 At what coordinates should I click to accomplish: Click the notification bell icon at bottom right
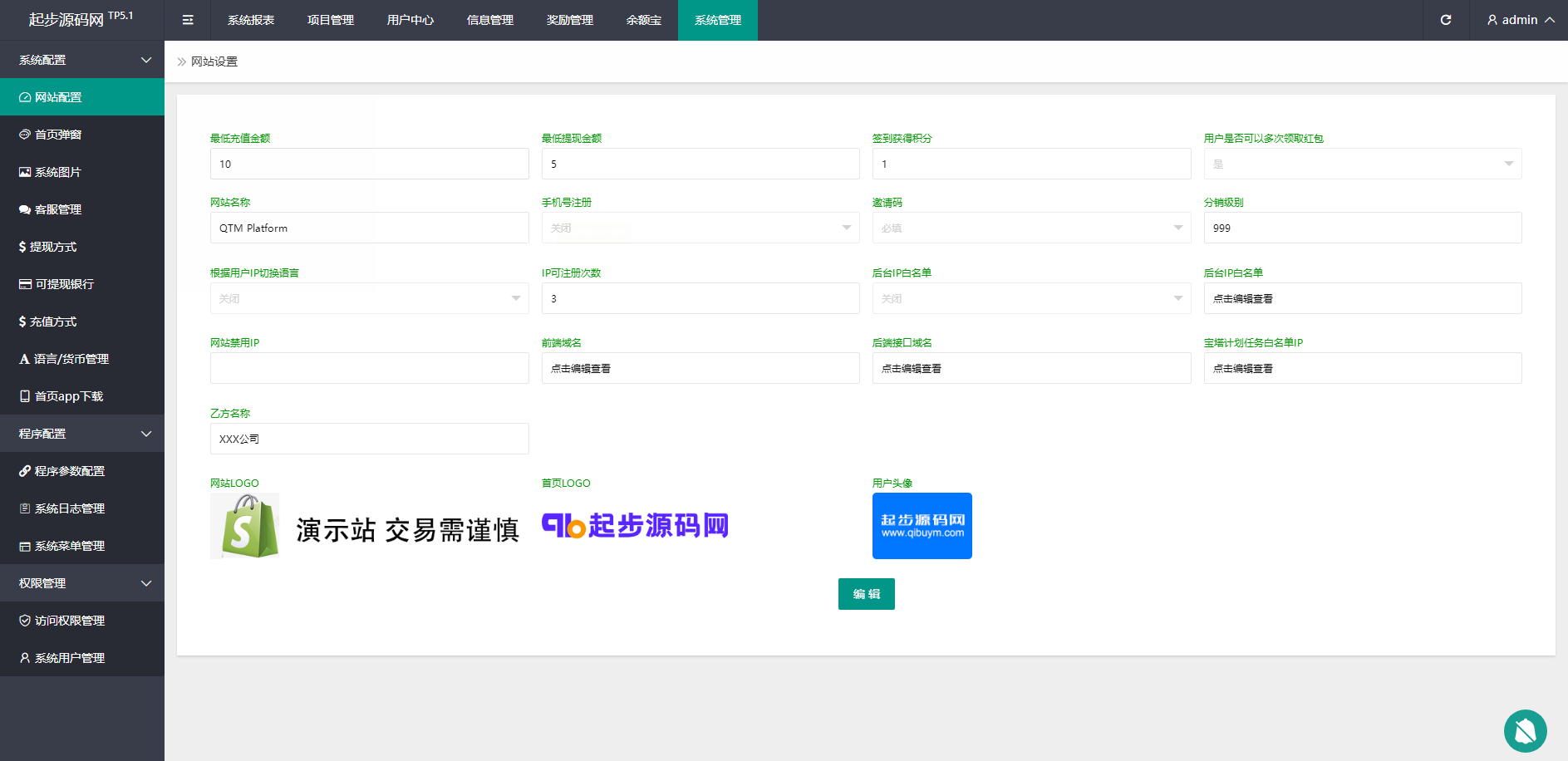point(1525,731)
